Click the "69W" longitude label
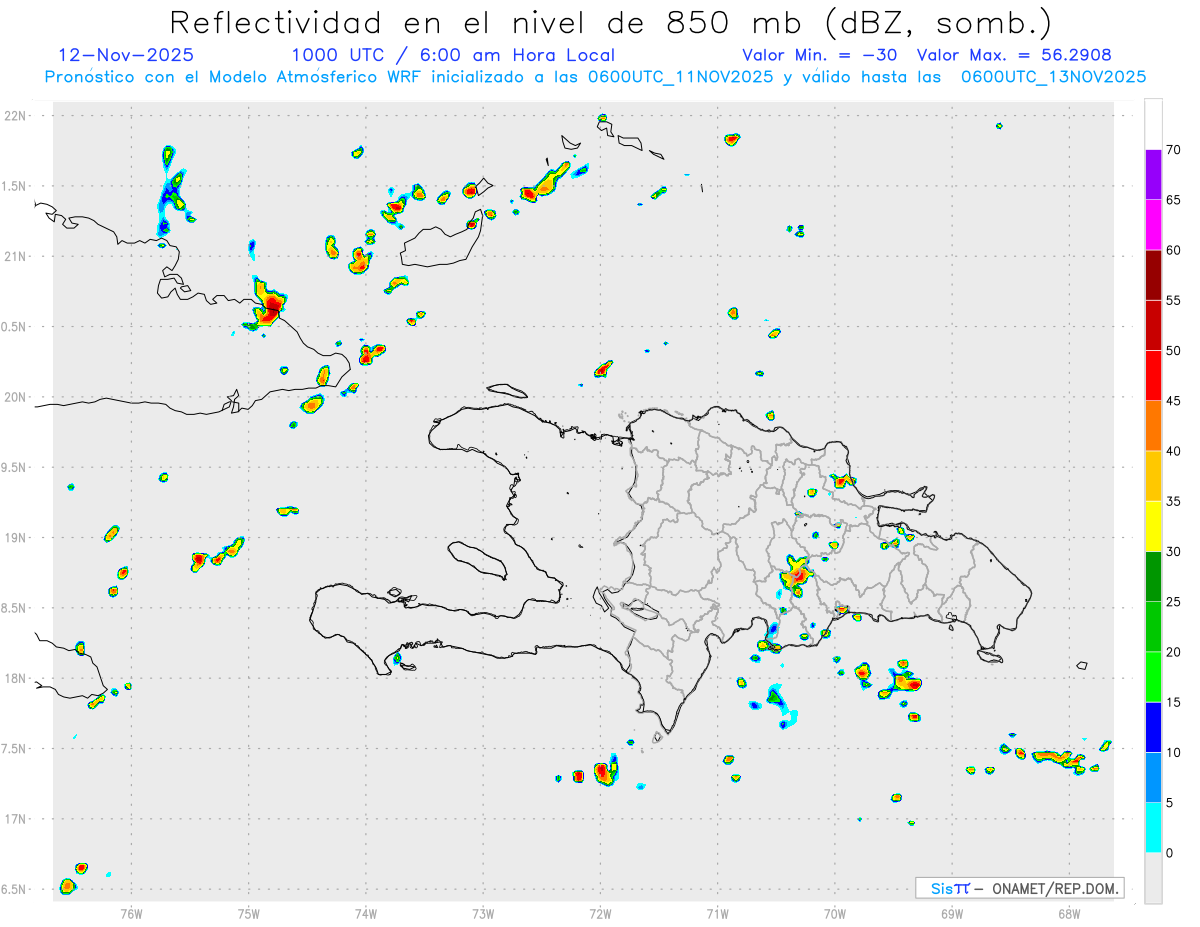 [x=952, y=913]
